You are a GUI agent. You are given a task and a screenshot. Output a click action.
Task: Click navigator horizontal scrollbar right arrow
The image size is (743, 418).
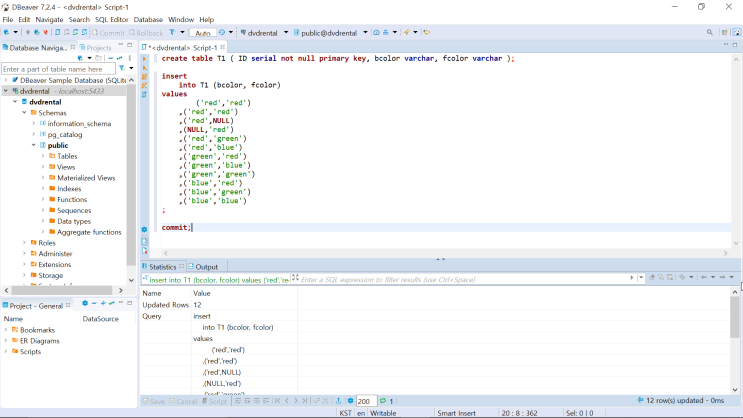(121, 290)
